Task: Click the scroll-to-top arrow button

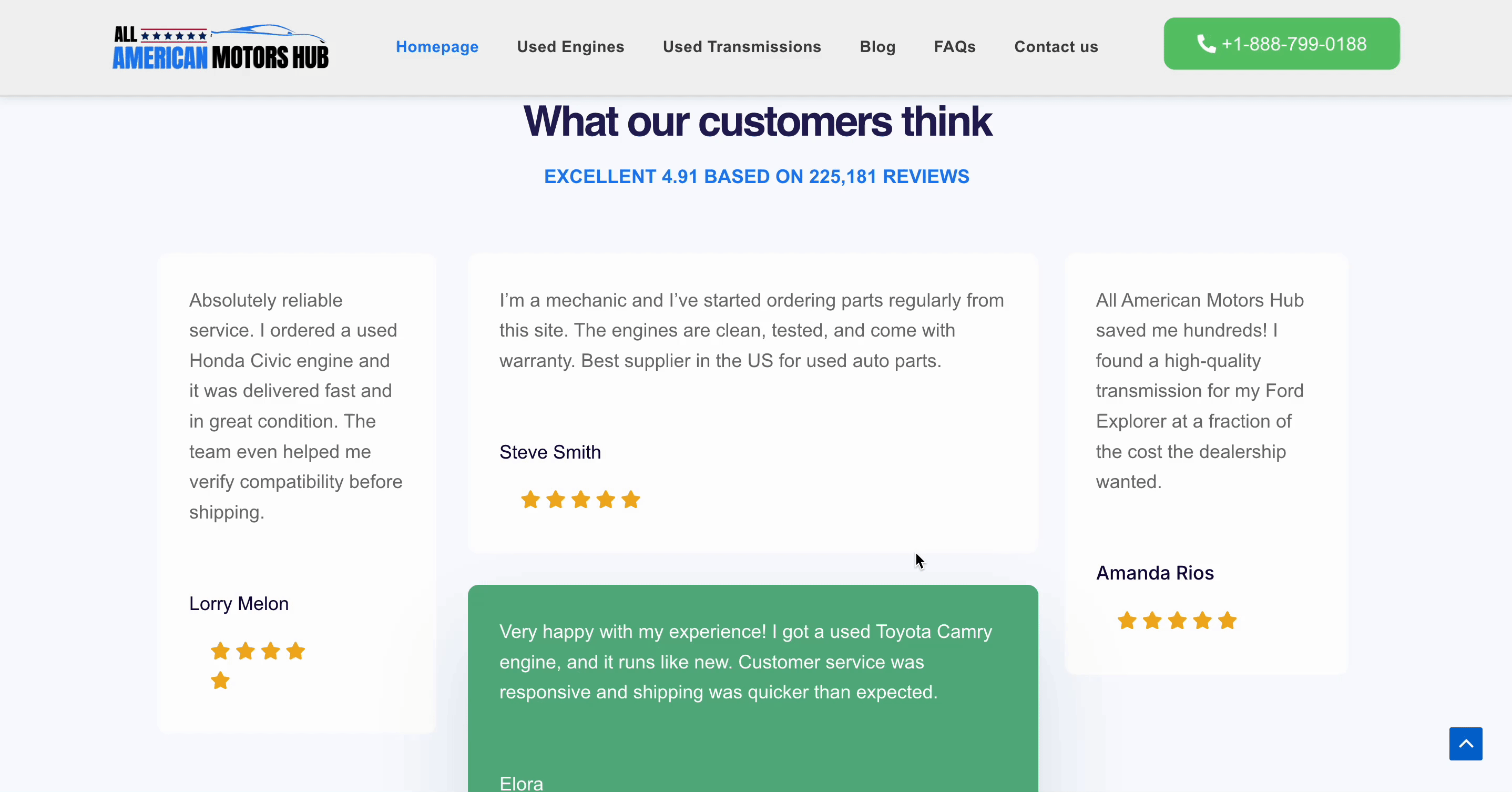Action: point(1466,744)
